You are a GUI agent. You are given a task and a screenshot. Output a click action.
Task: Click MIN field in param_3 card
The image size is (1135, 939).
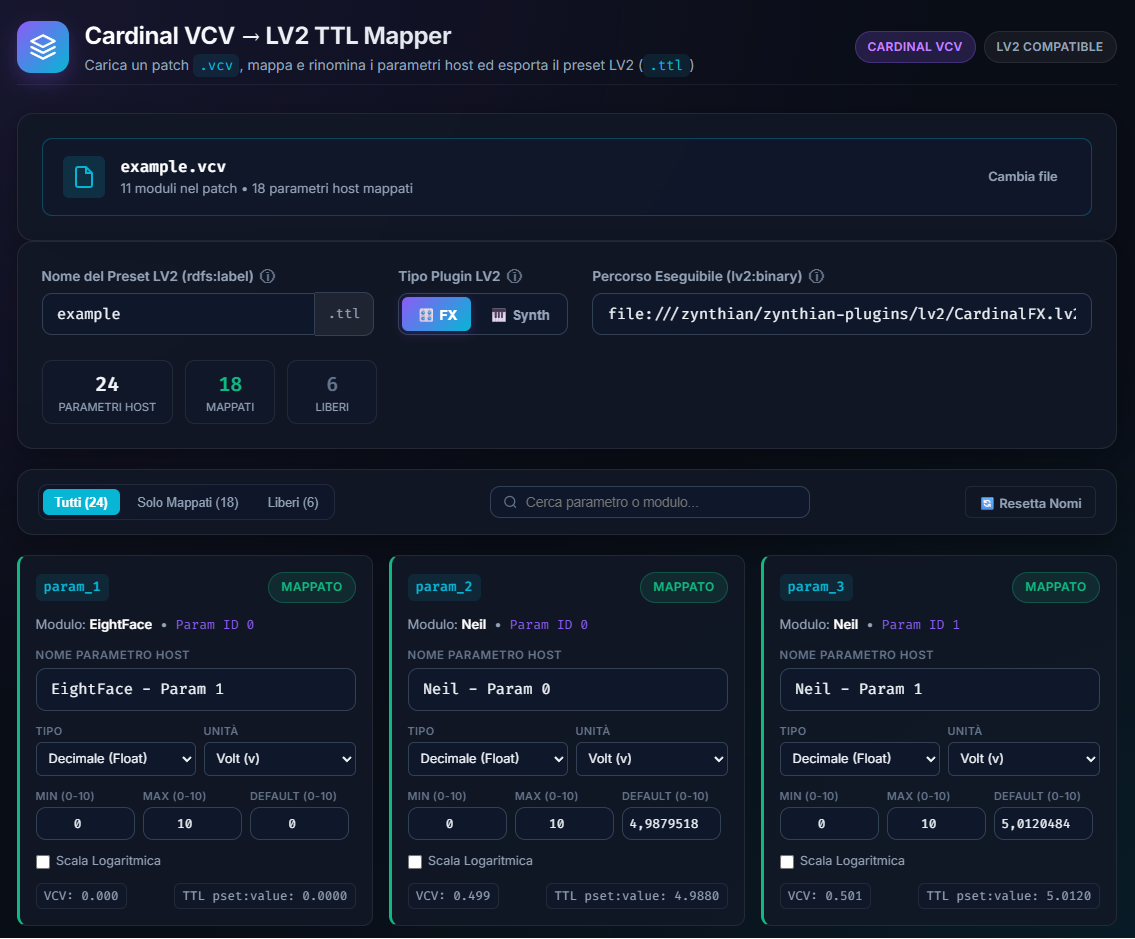[830, 824]
